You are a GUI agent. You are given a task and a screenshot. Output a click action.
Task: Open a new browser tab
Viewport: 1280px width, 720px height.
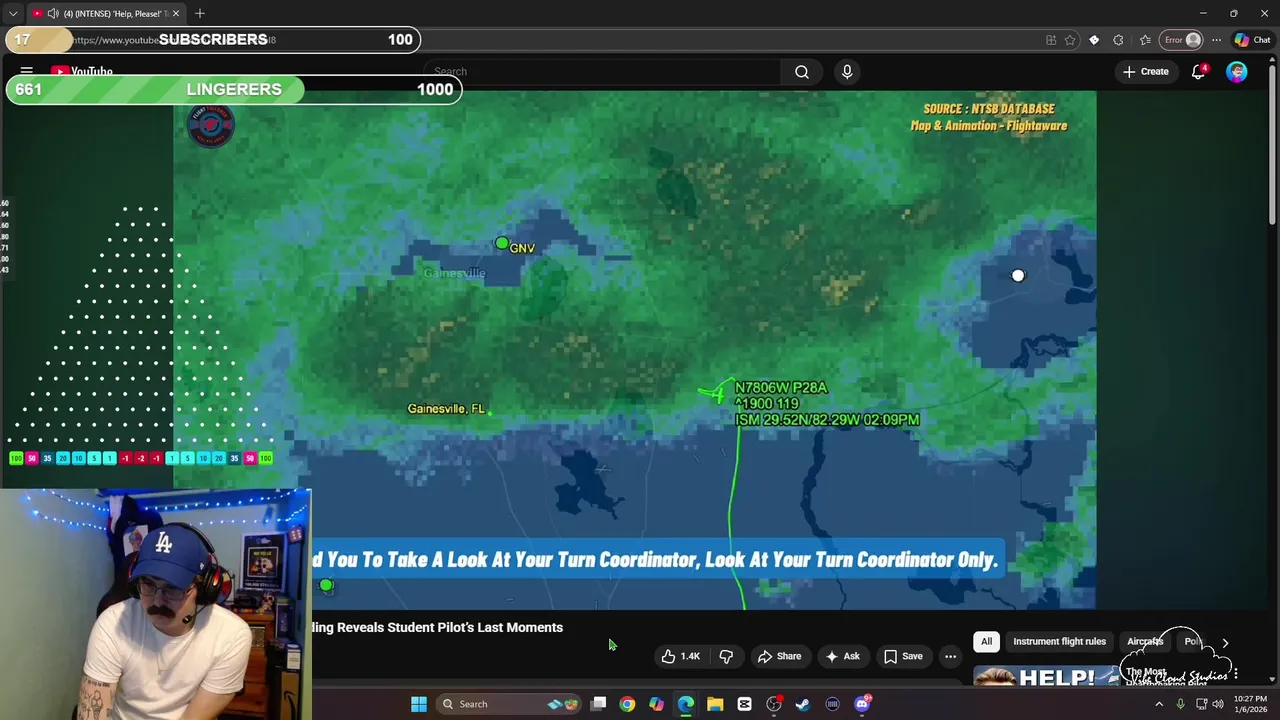(x=200, y=13)
